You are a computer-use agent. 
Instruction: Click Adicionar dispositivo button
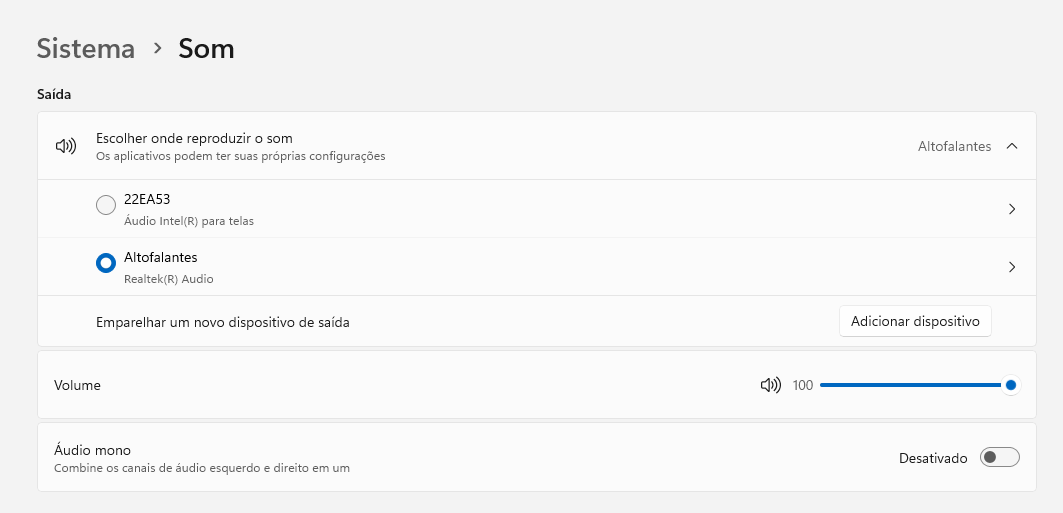(x=915, y=321)
